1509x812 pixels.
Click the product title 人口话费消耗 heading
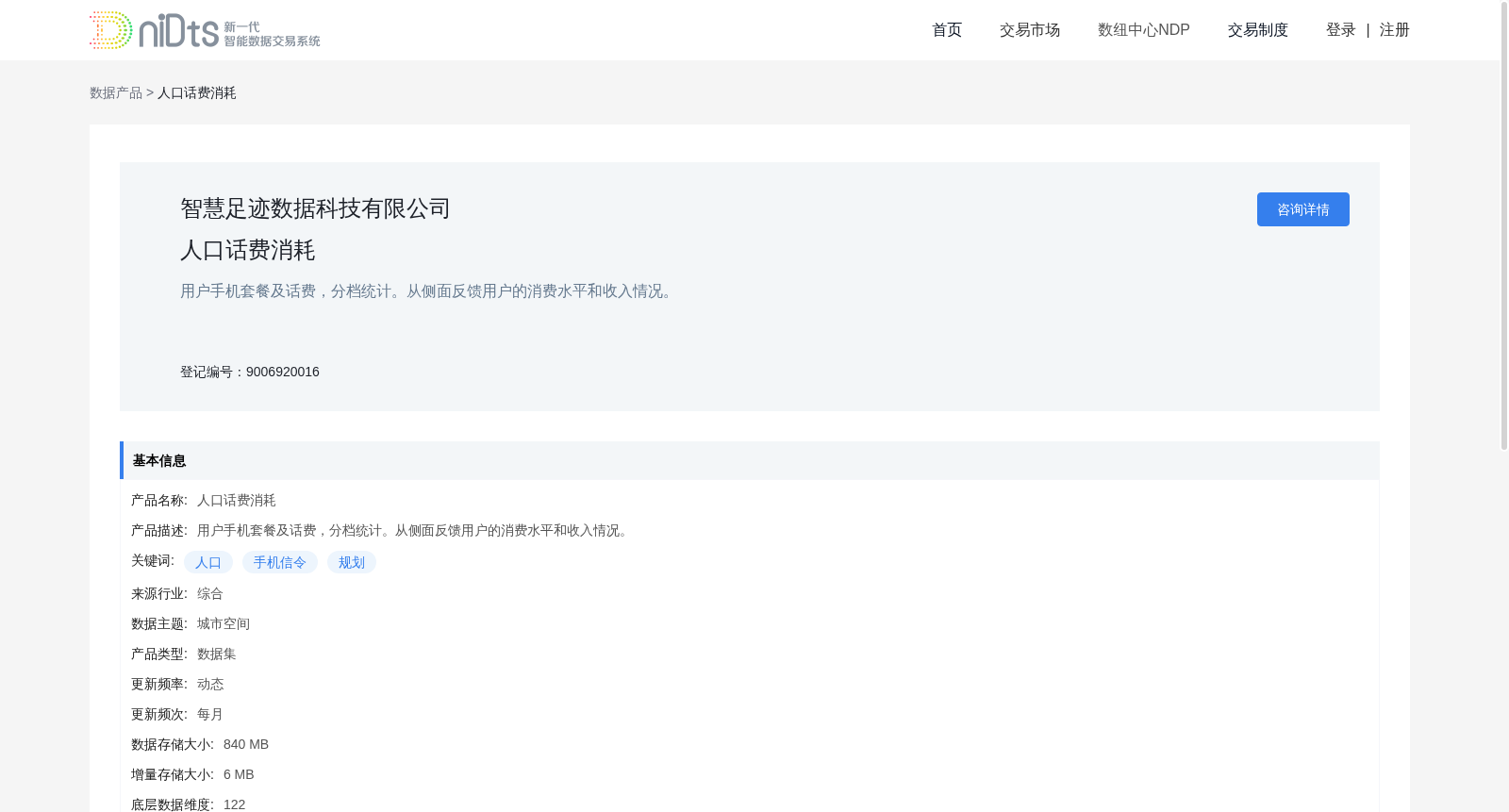[248, 250]
